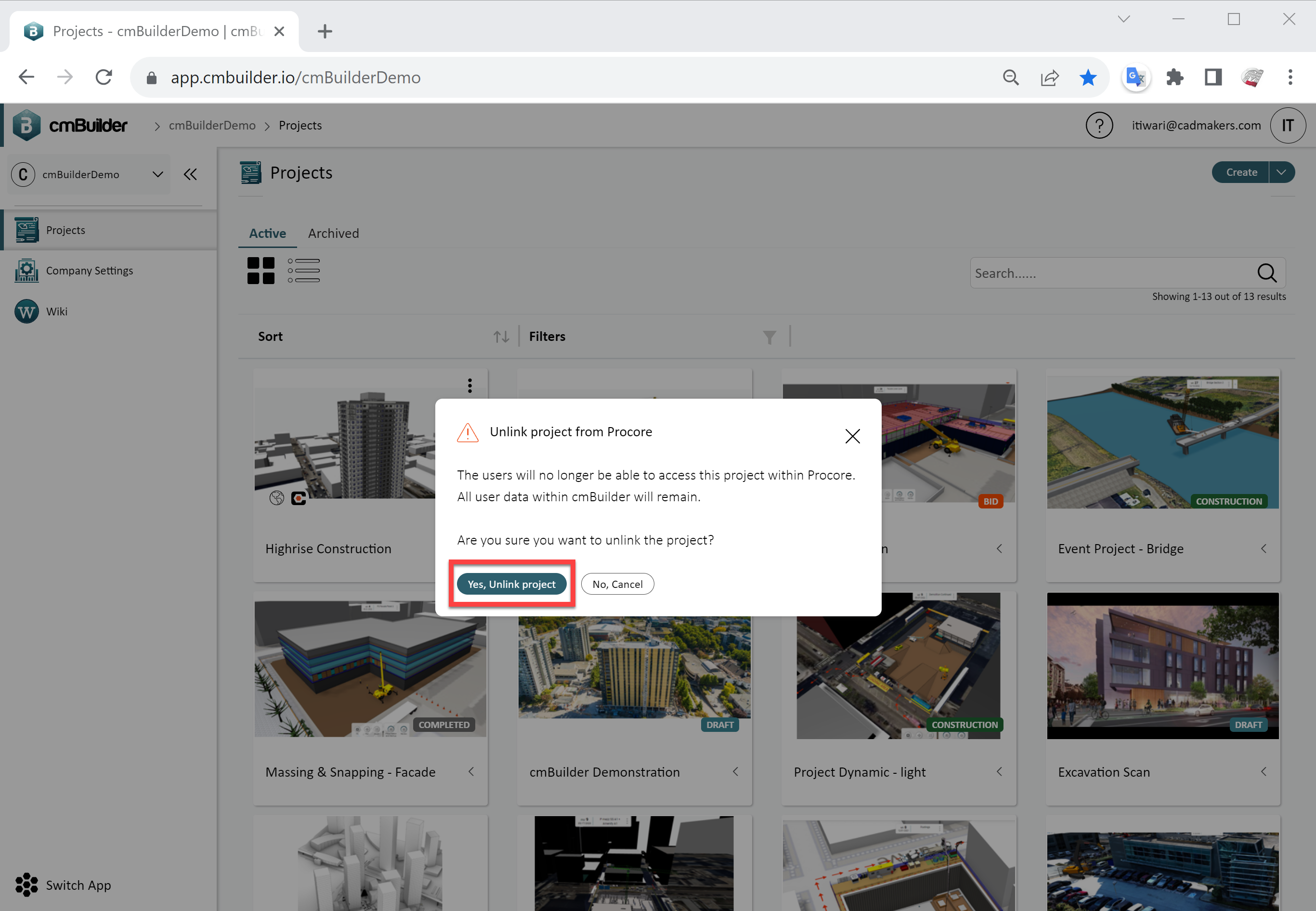Screen dimensions: 1316x911
Task: Click the itiwari@cadmakers.com account email
Action: [1196, 125]
